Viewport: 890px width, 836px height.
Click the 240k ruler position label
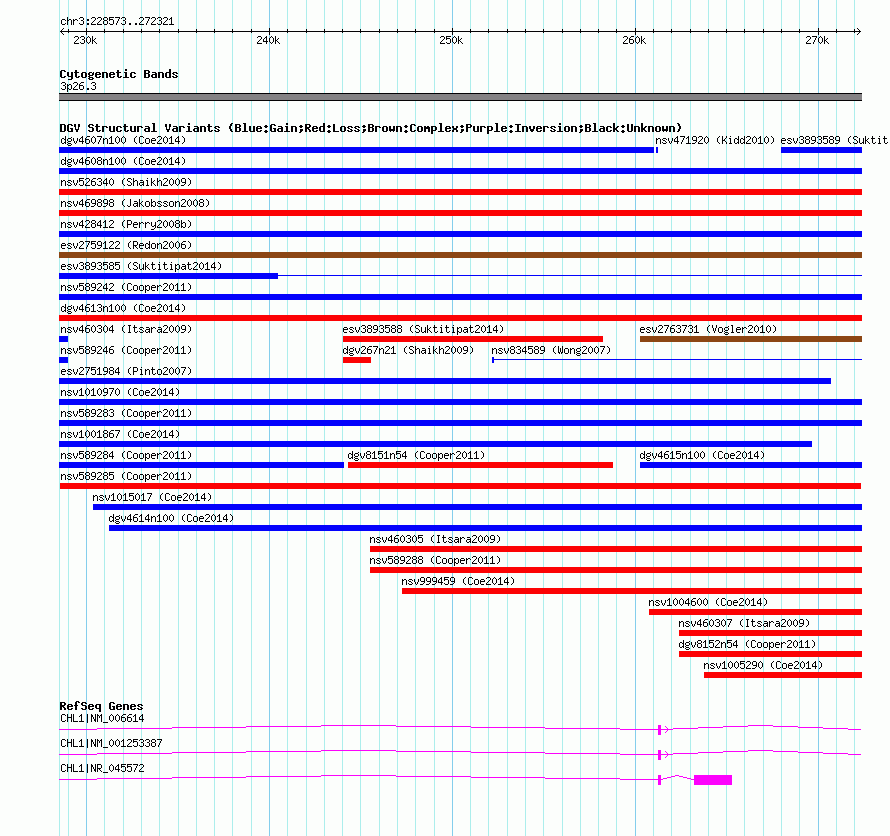[x=268, y=40]
